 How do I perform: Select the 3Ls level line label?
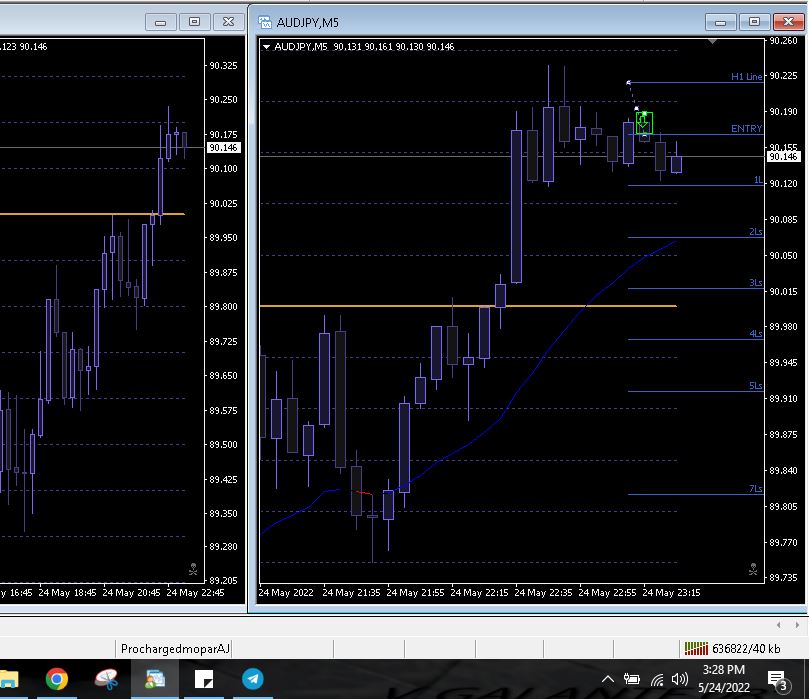pyautogui.click(x=755, y=282)
